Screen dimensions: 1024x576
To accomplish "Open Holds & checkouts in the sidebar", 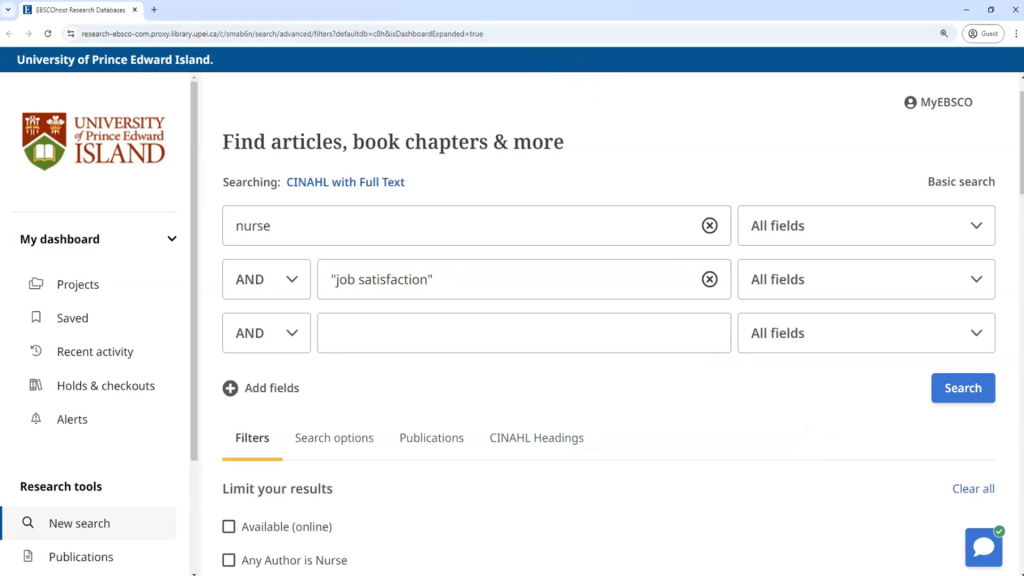I will point(105,386).
